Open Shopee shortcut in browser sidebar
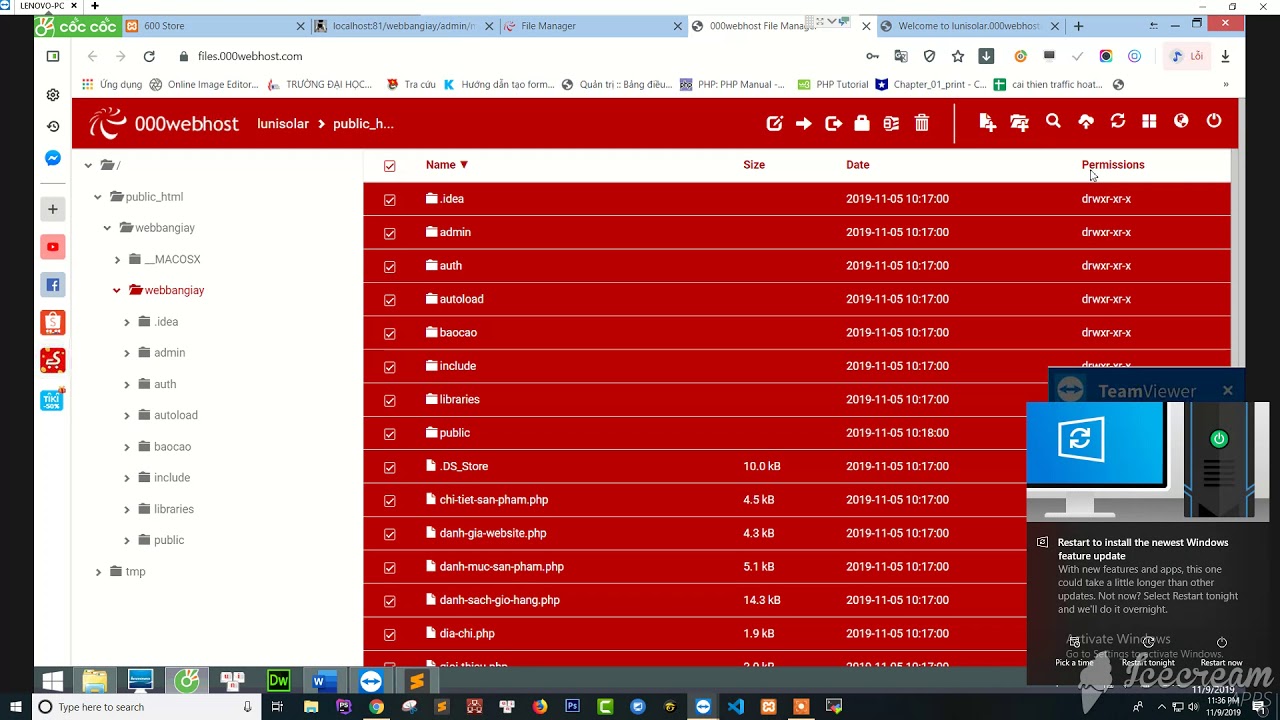Viewport: 1280px width, 720px height. click(x=53, y=322)
